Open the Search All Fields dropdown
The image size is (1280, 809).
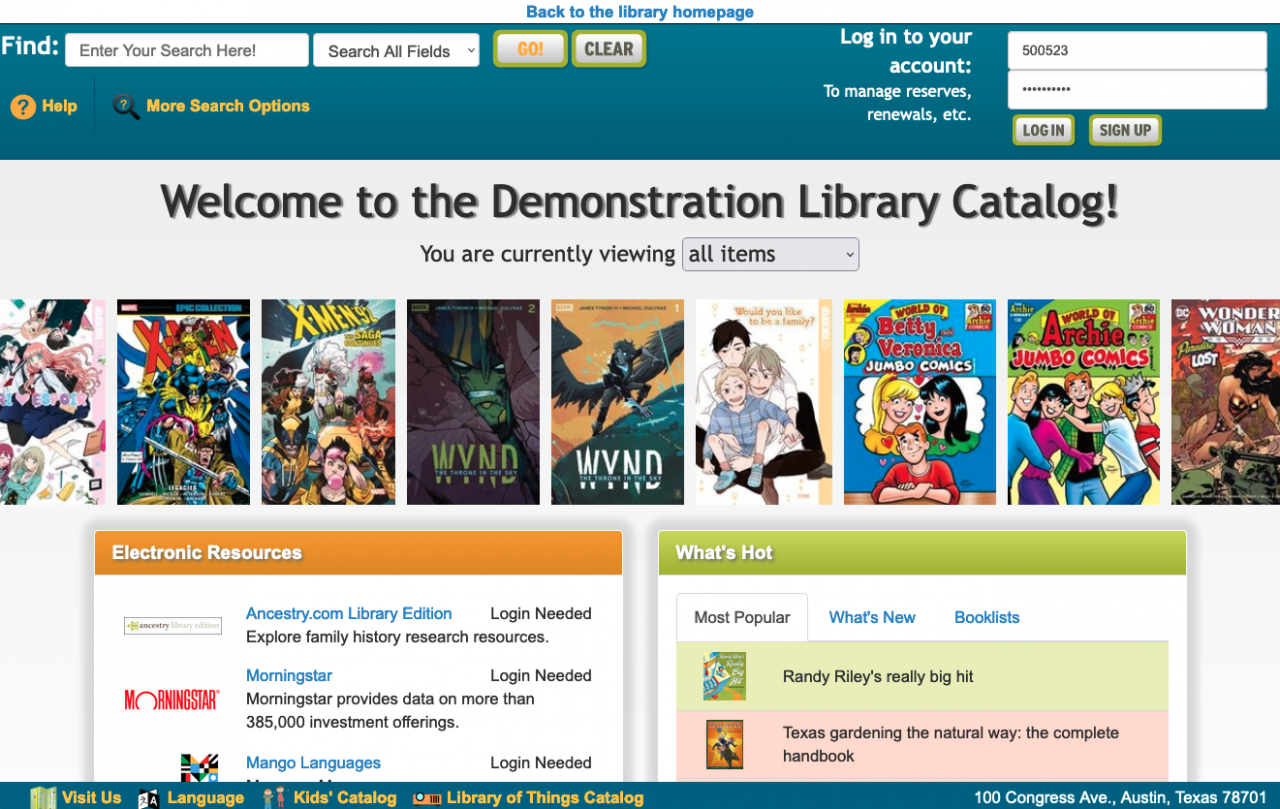point(396,49)
